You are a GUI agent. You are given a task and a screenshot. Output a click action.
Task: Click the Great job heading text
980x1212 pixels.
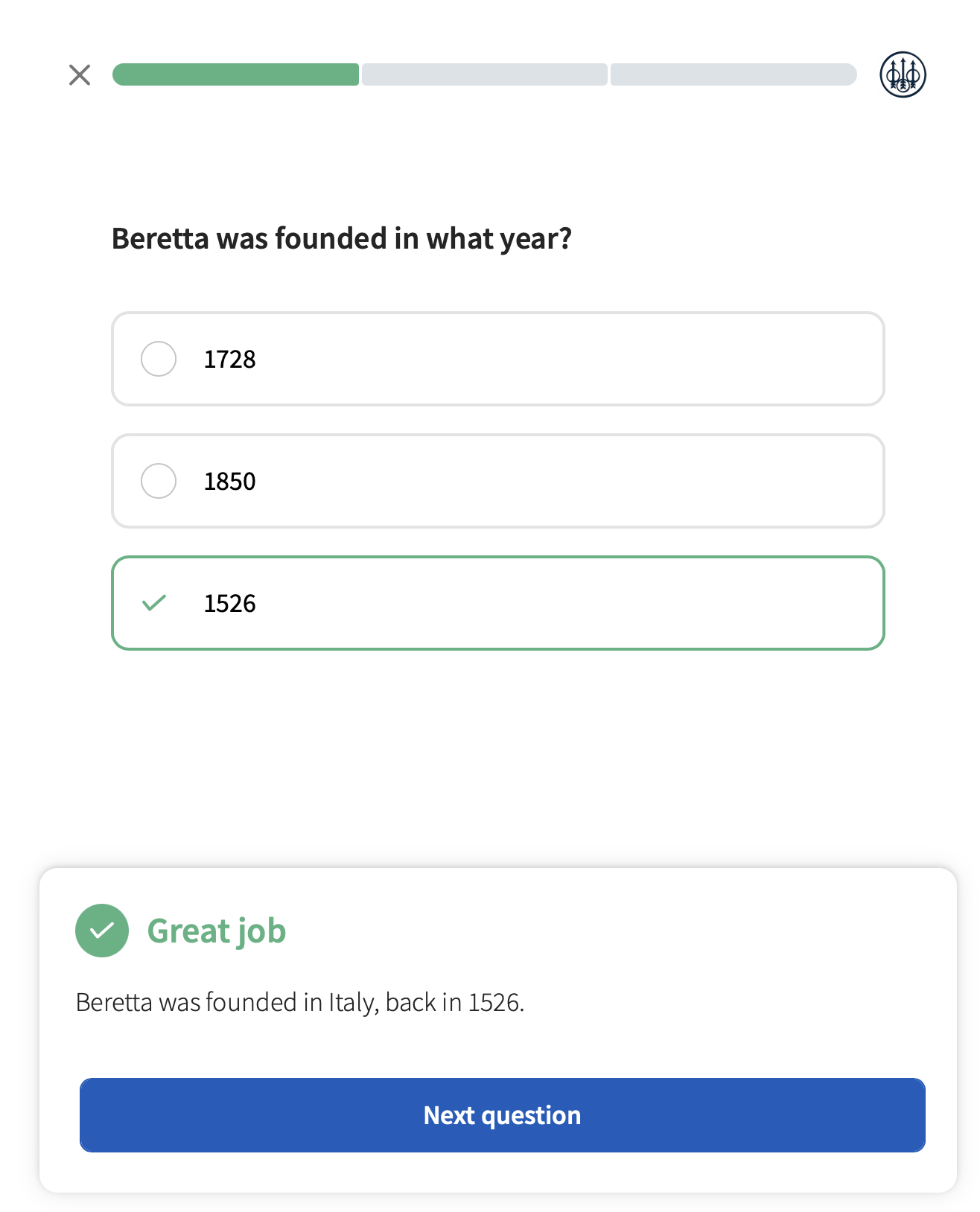(x=217, y=931)
